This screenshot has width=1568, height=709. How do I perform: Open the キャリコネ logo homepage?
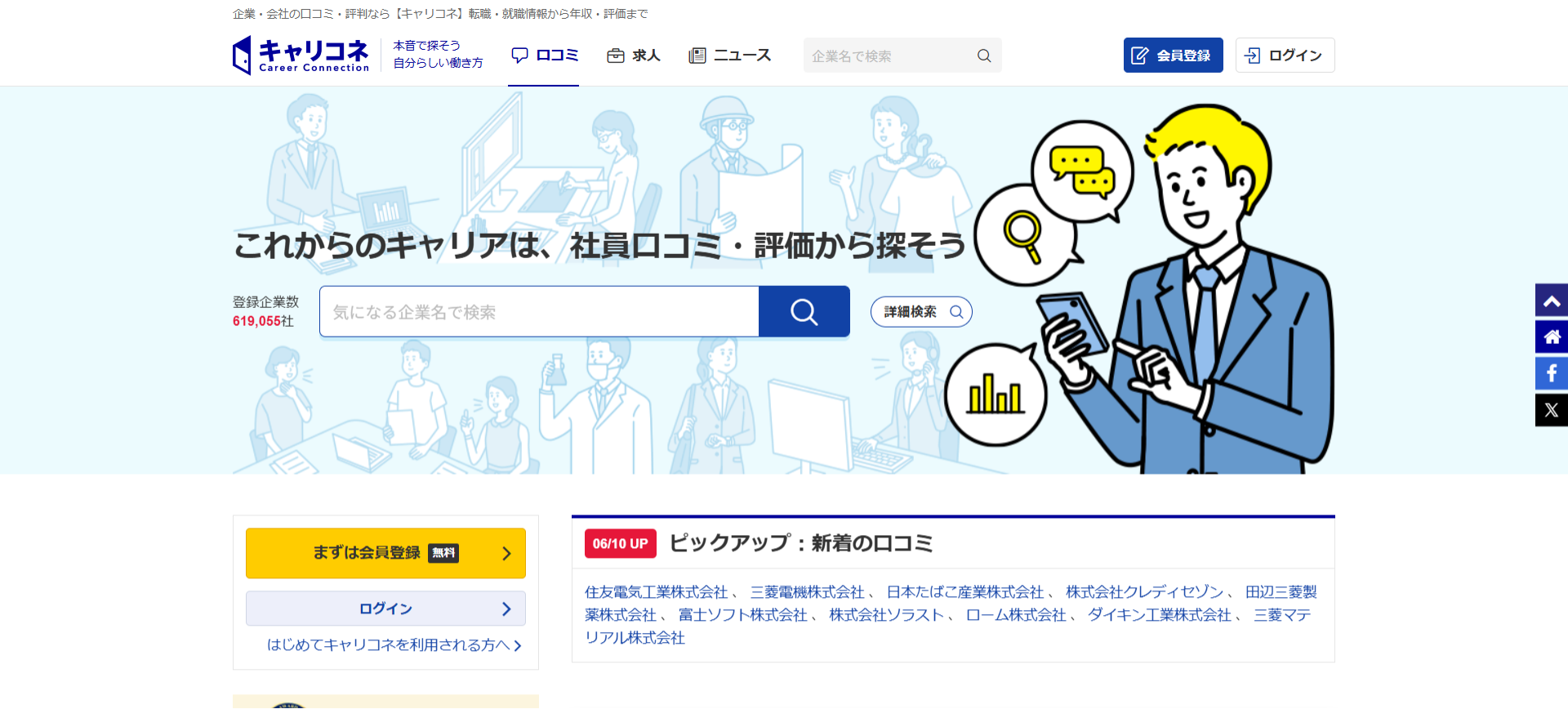(301, 56)
